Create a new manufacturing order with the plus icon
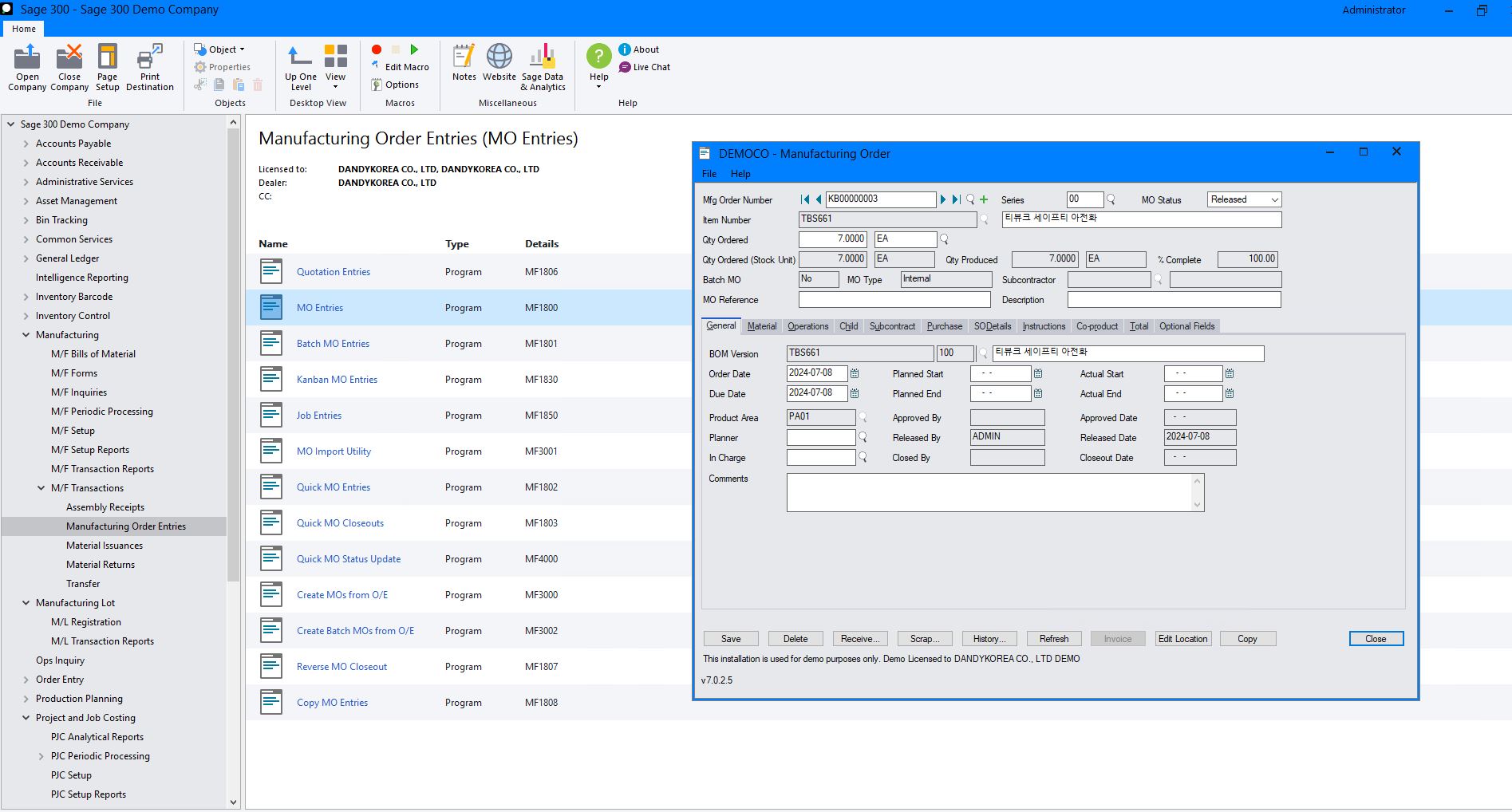The image size is (1512, 812). 984,199
